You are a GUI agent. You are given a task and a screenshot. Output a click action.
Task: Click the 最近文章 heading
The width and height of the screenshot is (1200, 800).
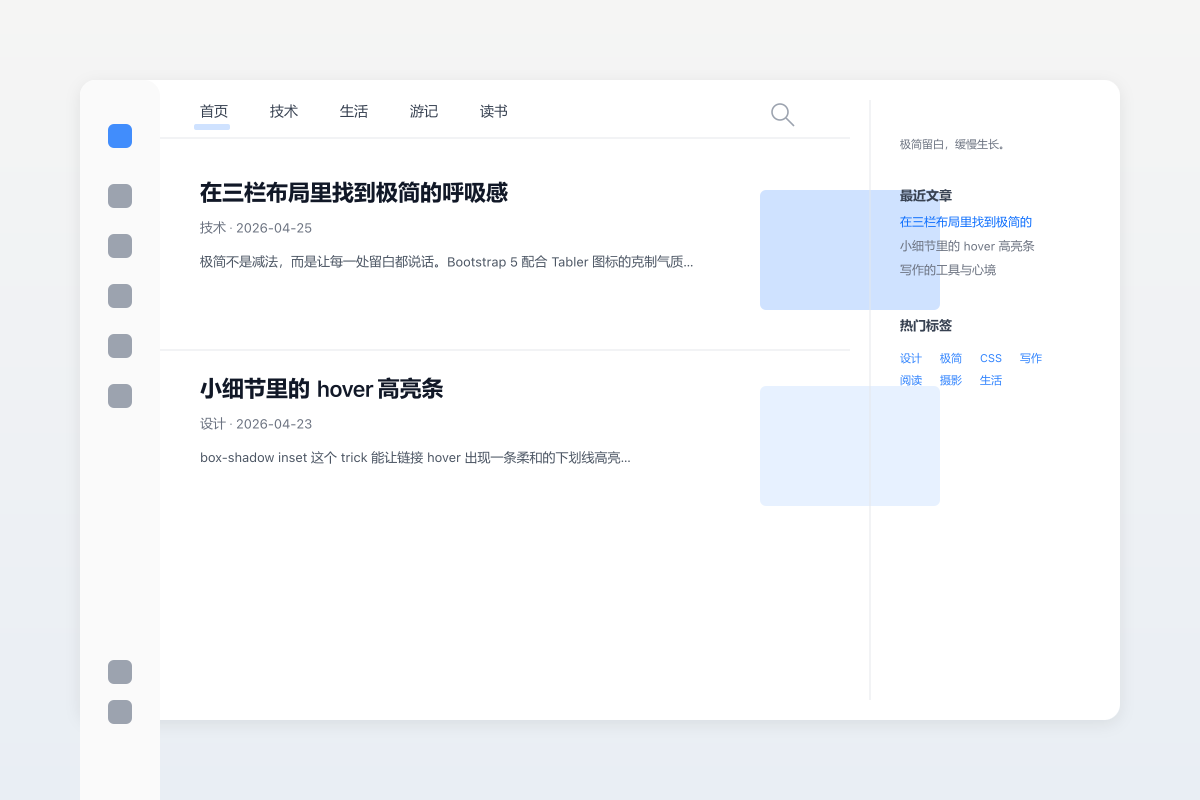point(926,196)
